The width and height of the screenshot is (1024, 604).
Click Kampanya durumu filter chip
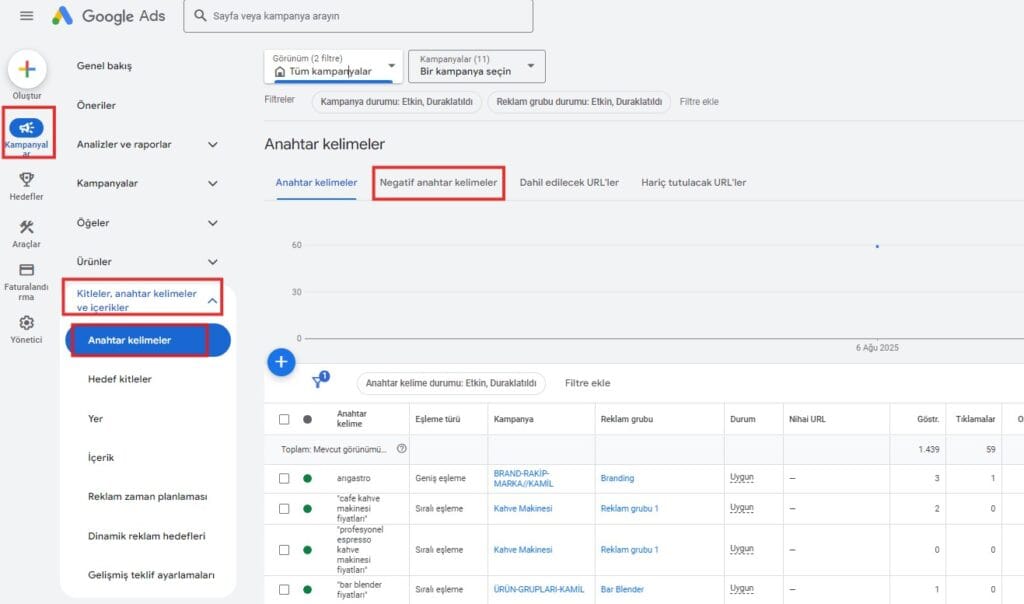[x=396, y=102]
